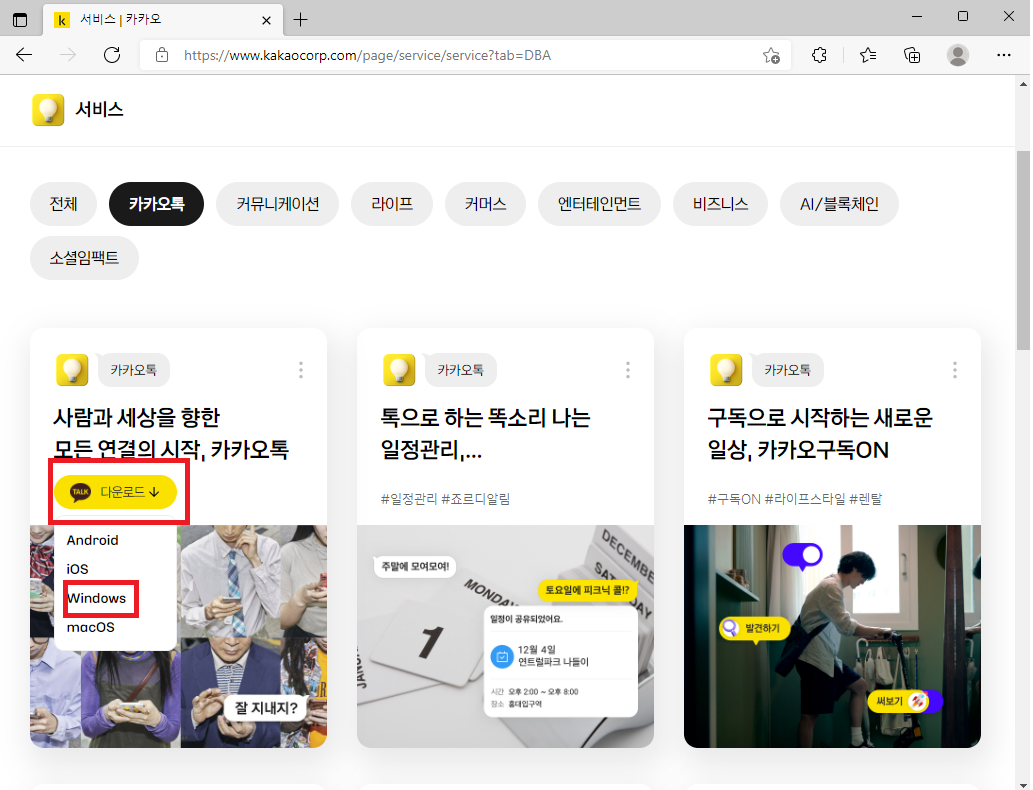The image size is (1033, 790).
Task: Open the Extensions puzzle icon
Action: click(x=819, y=55)
